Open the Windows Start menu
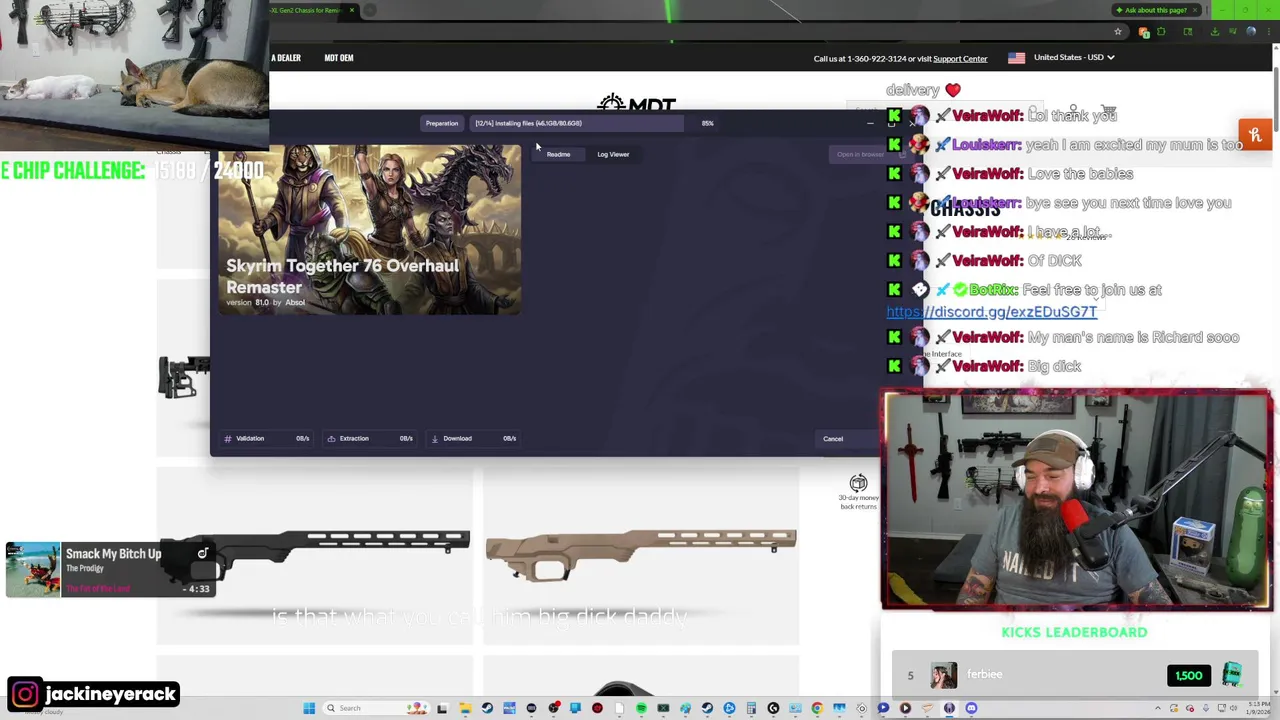The image size is (1280, 720). pyautogui.click(x=309, y=708)
